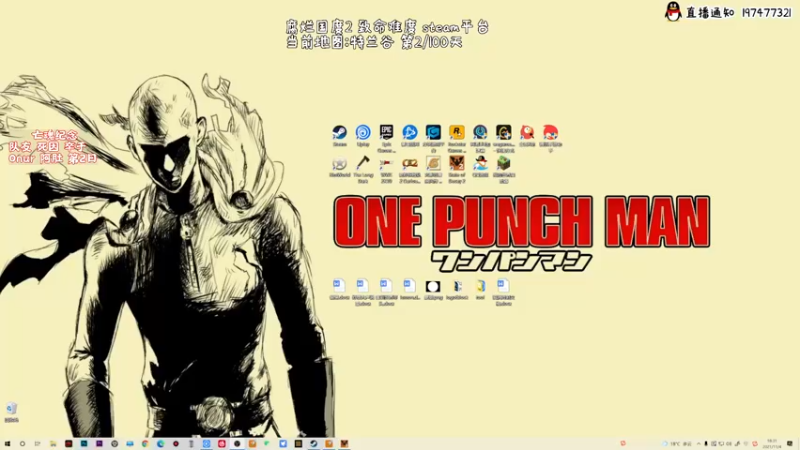Open the Steam desktop shortcut
This screenshot has height=450, width=800.
pos(339,136)
